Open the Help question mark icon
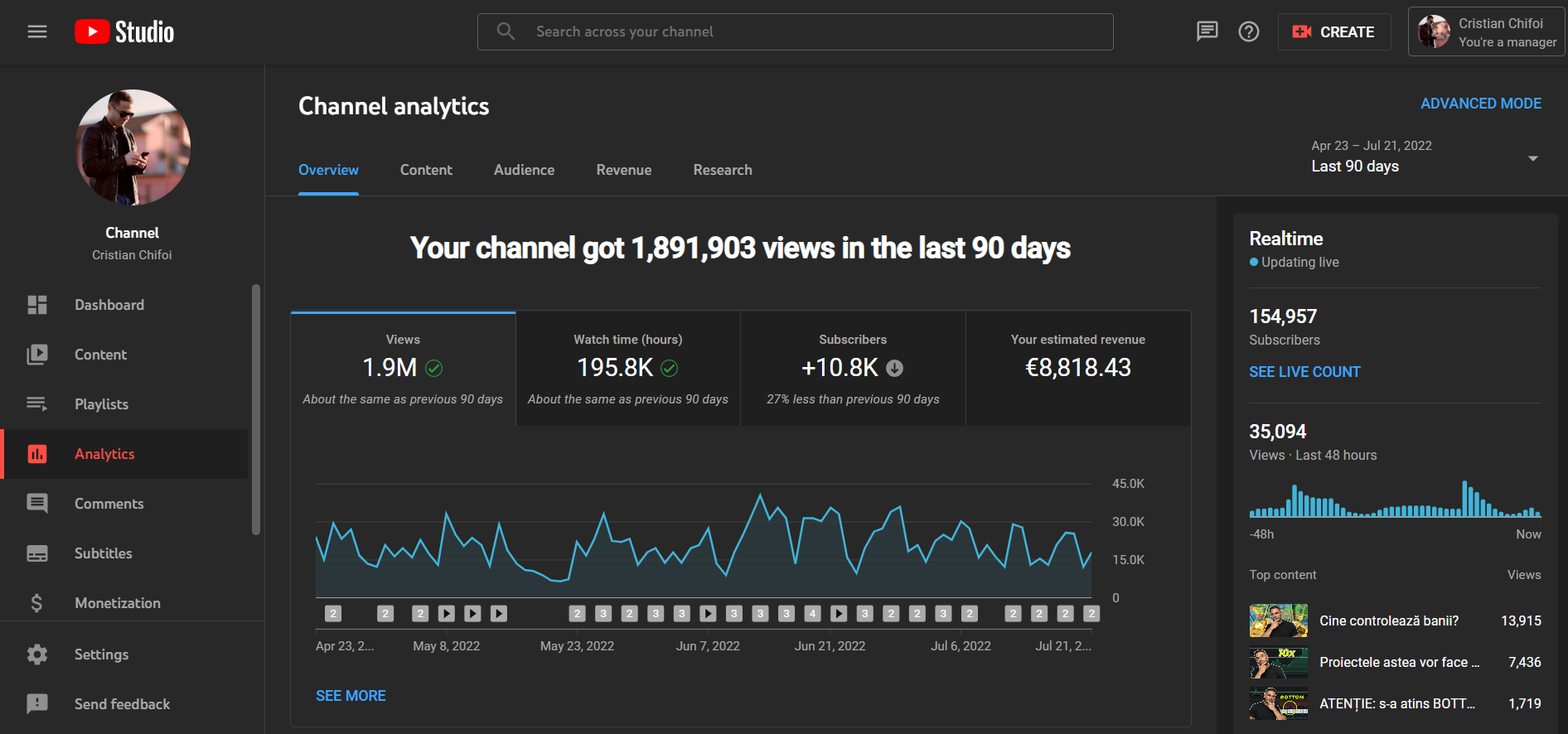The image size is (1568, 734). [1249, 31]
